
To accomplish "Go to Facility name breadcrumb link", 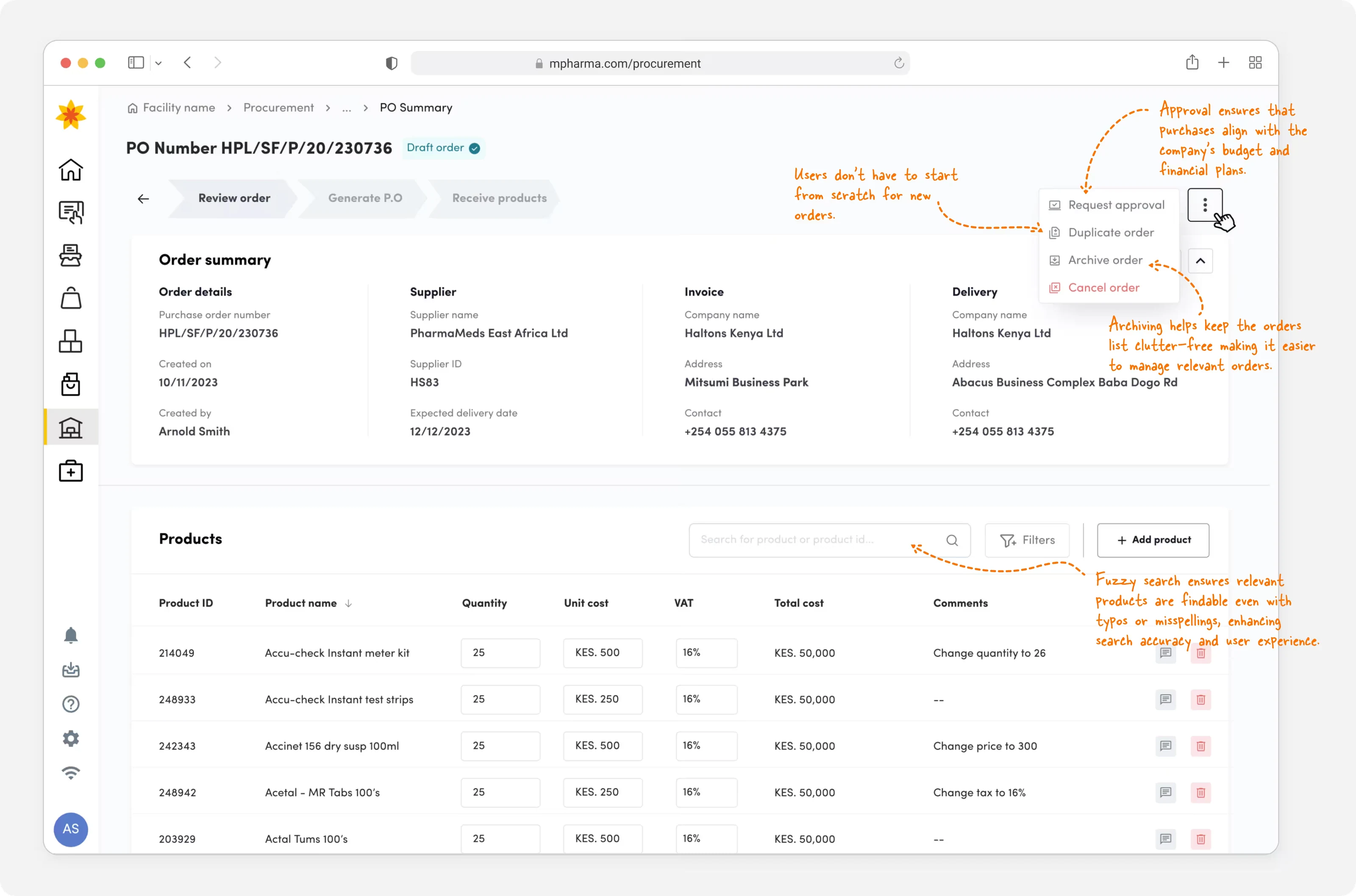I will tap(172, 108).
